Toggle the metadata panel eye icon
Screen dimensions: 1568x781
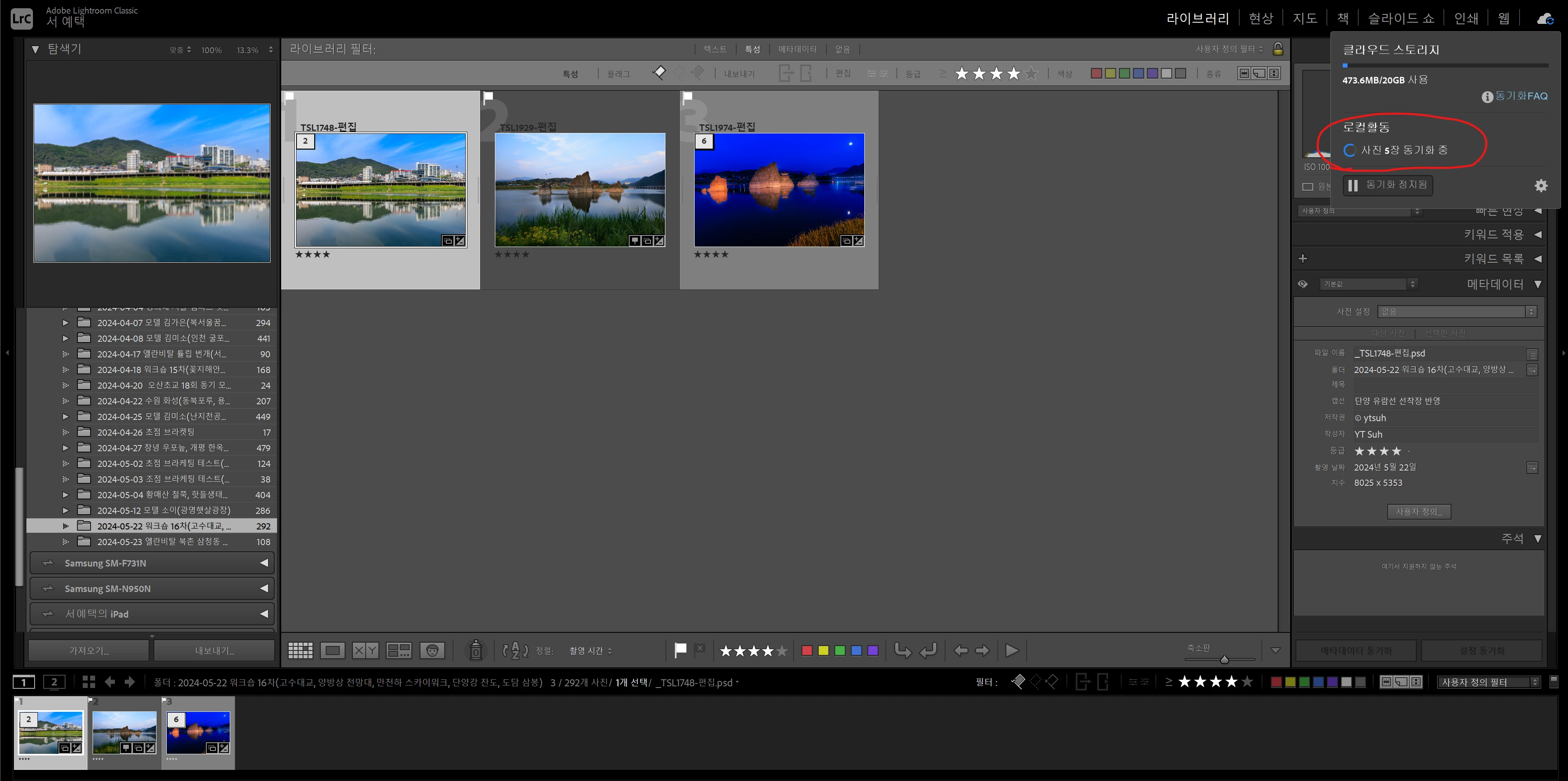(x=1302, y=284)
